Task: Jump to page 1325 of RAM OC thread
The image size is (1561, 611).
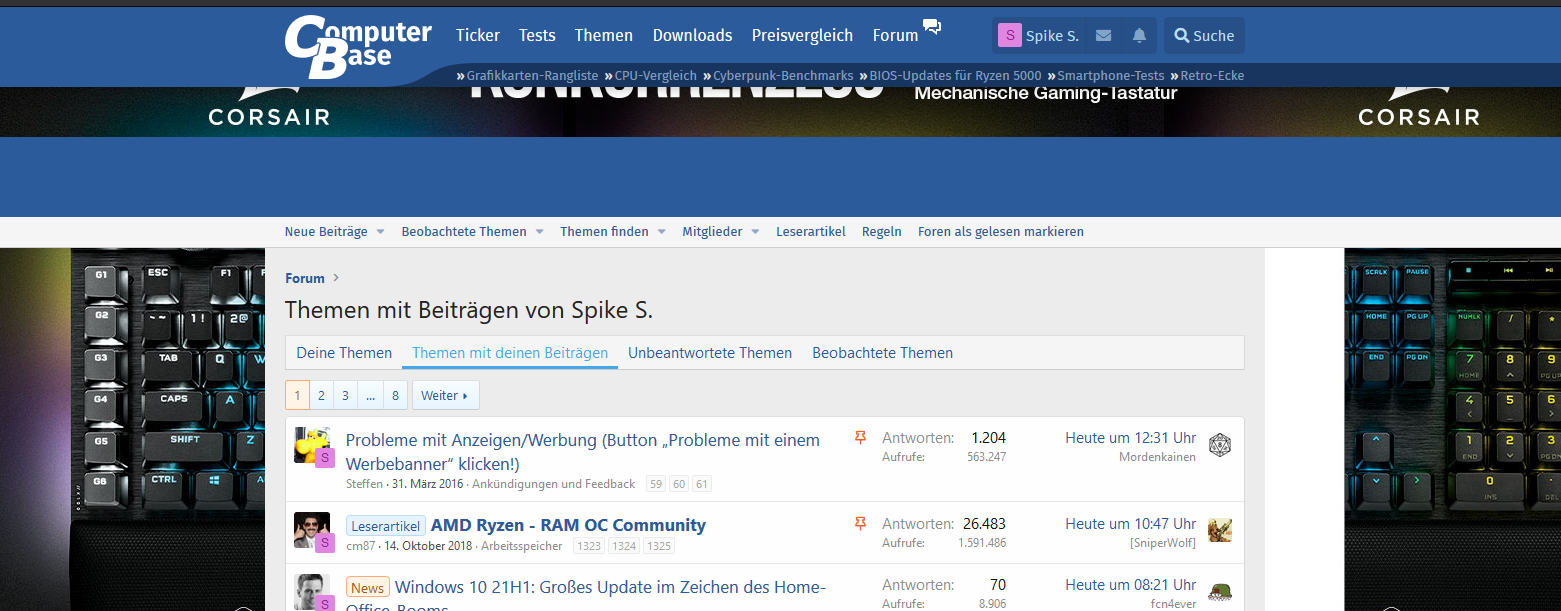Action: pos(659,546)
